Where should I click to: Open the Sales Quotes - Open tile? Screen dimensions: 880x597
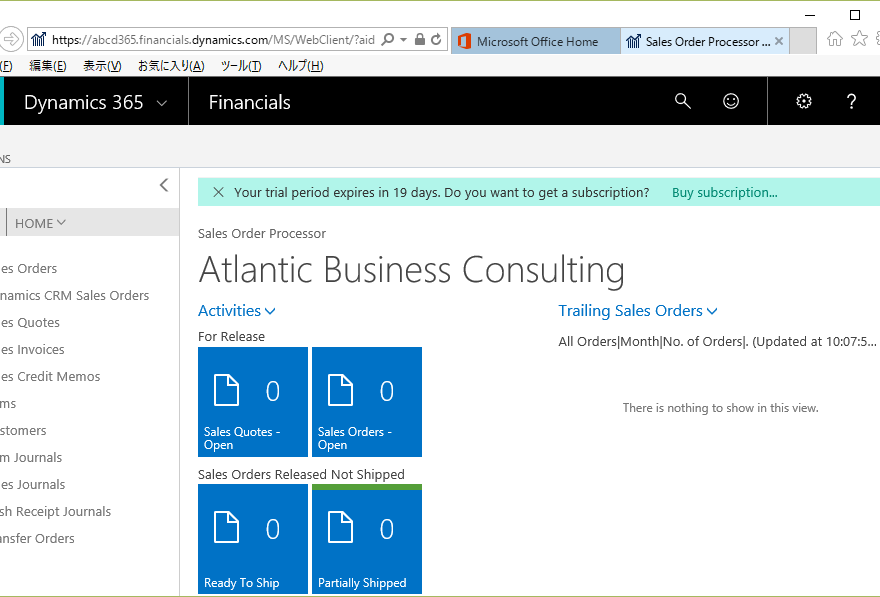(253, 402)
